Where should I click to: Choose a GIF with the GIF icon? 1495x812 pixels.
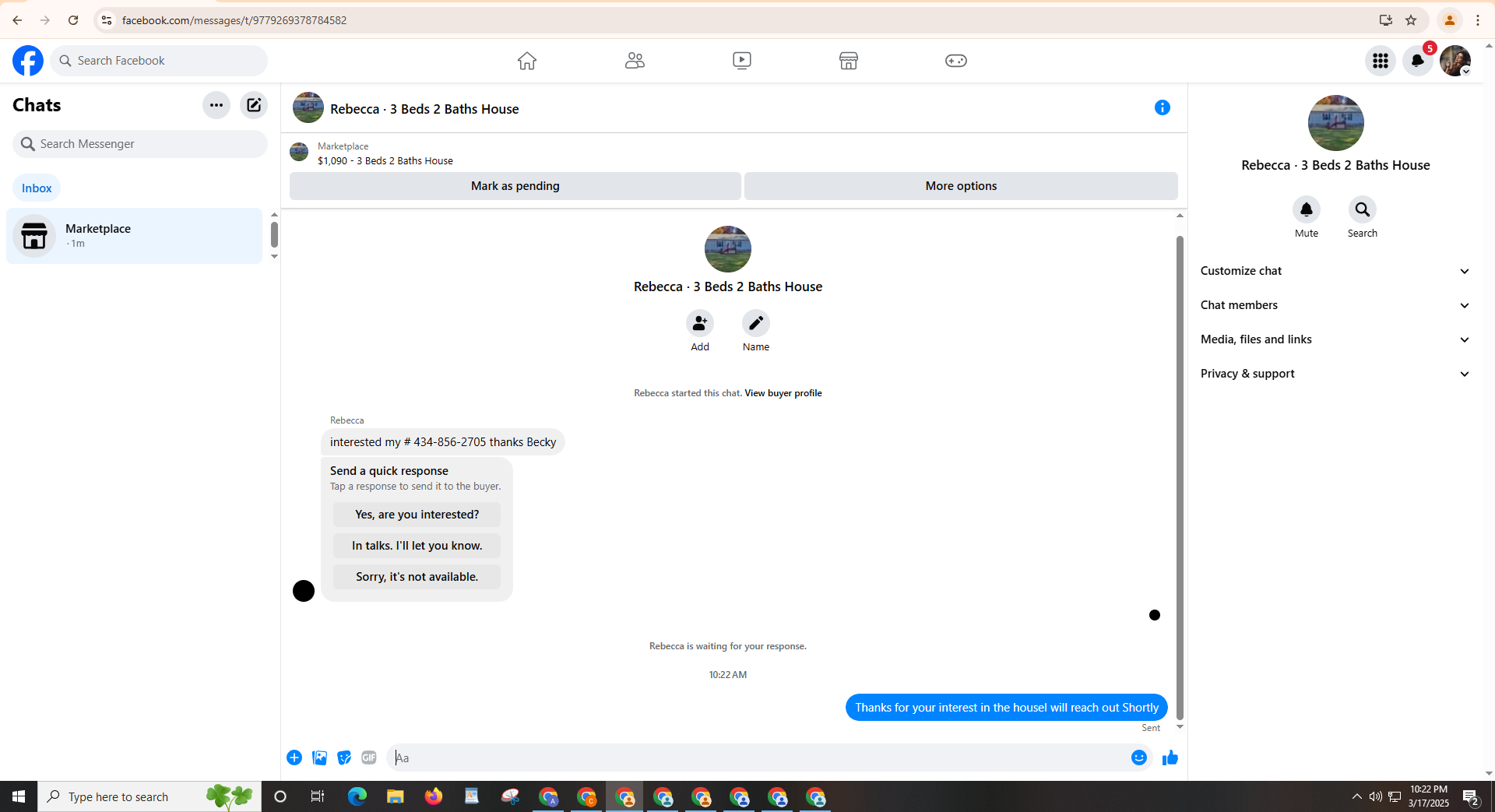[x=369, y=758]
